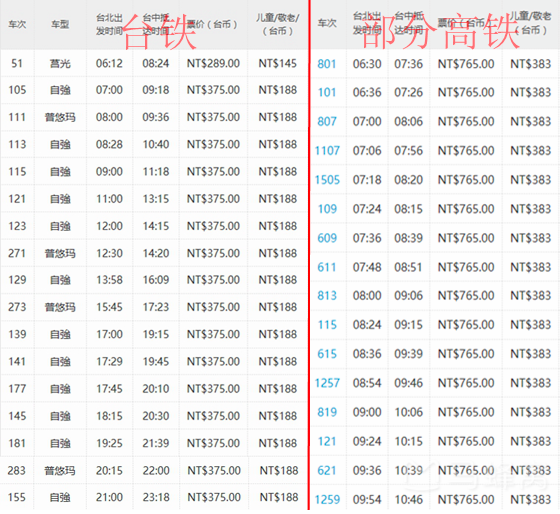Select arrival time 09:18
Image resolution: width=560 pixels, height=514 pixels.
(x=156, y=90)
